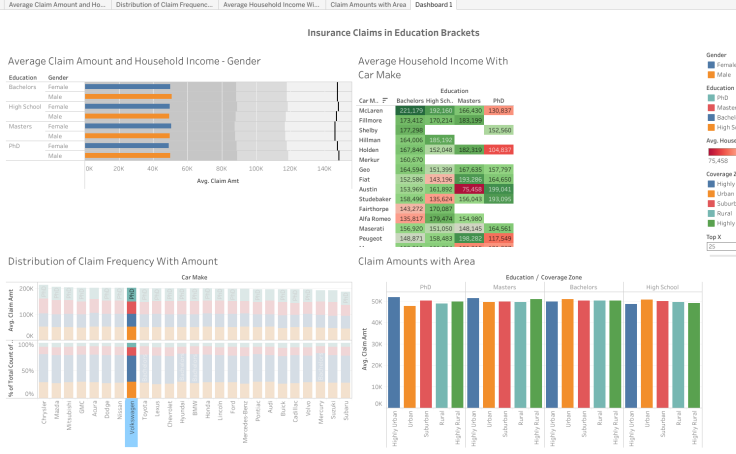The height and width of the screenshot is (454, 736).
Task: Select the Rural swatch in Coverage legend
Action: tap(711, 212)
